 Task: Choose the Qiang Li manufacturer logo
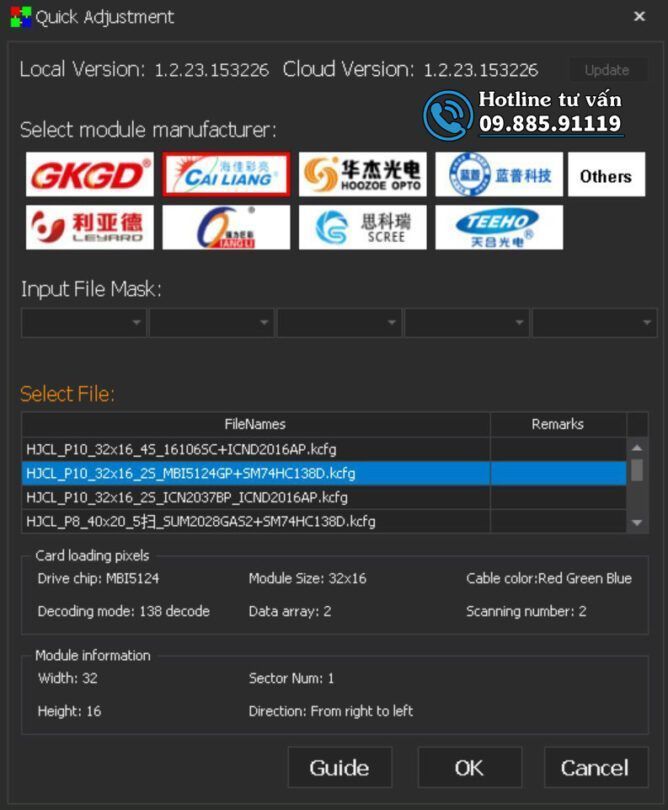226,227
